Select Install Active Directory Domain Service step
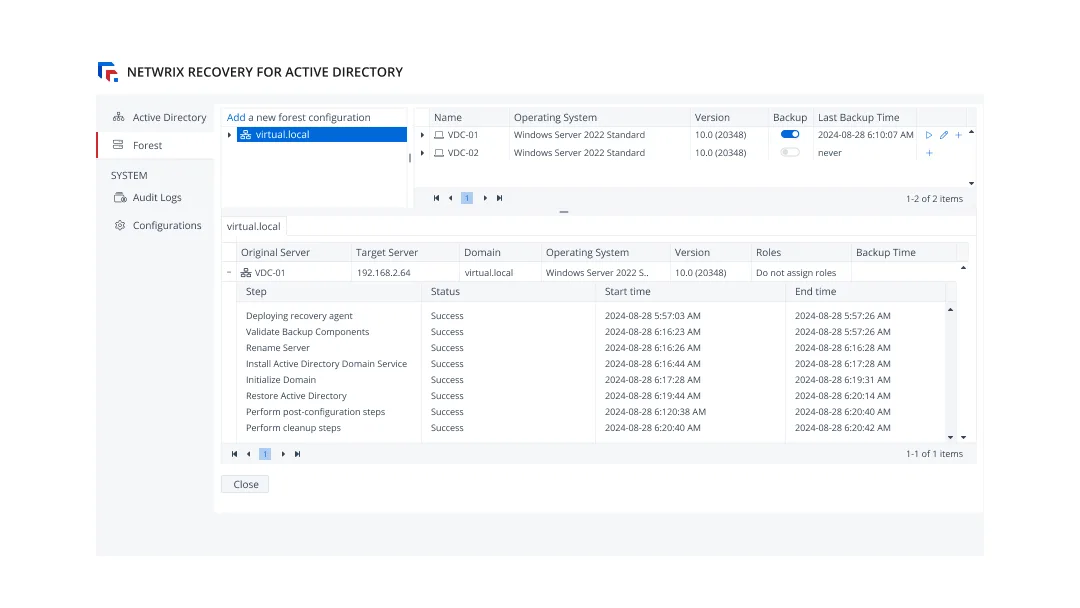 [326, 364]
